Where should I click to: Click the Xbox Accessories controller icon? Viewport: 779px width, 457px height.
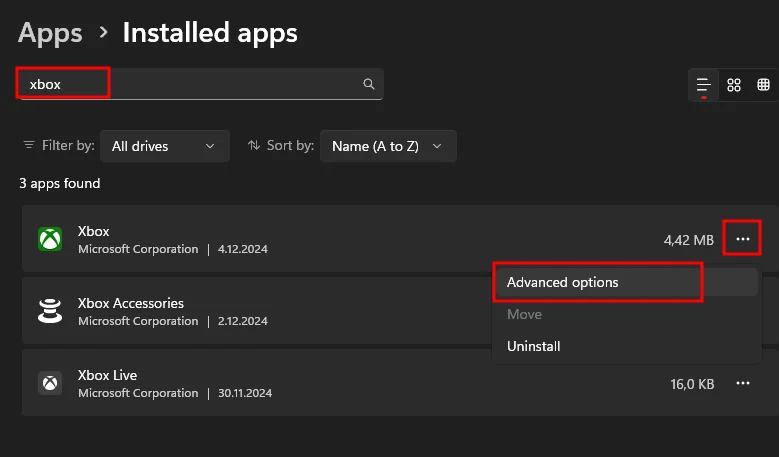pyautogui.click(x=50, y=311)
